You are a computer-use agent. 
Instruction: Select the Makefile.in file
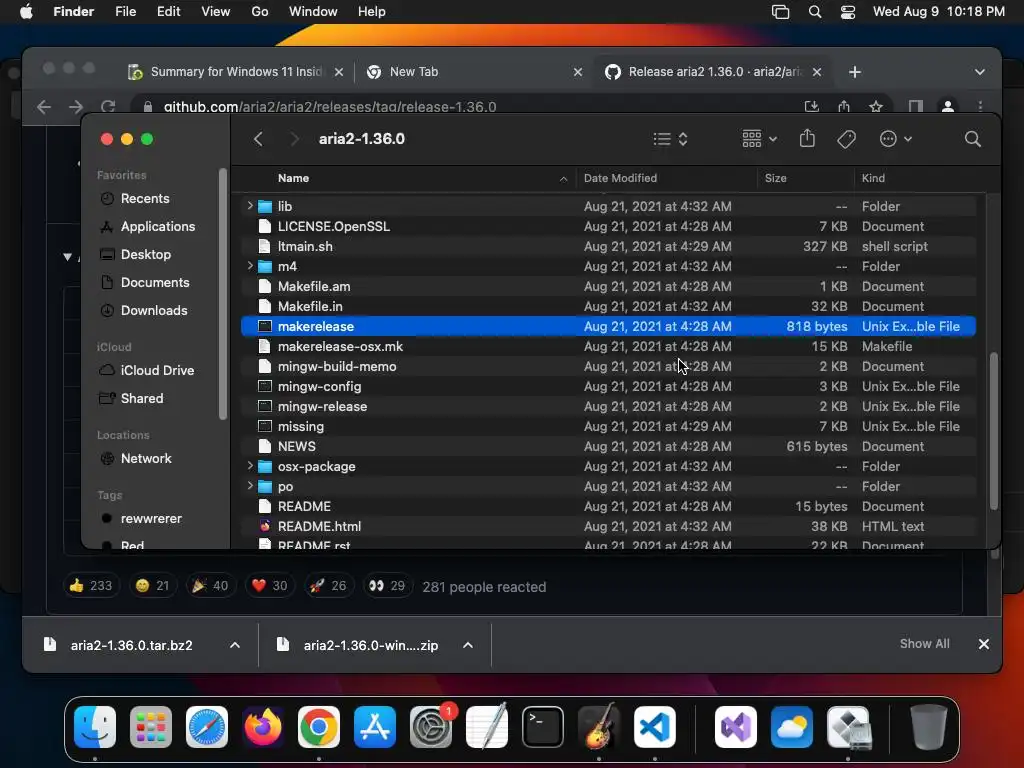(608, 306)
